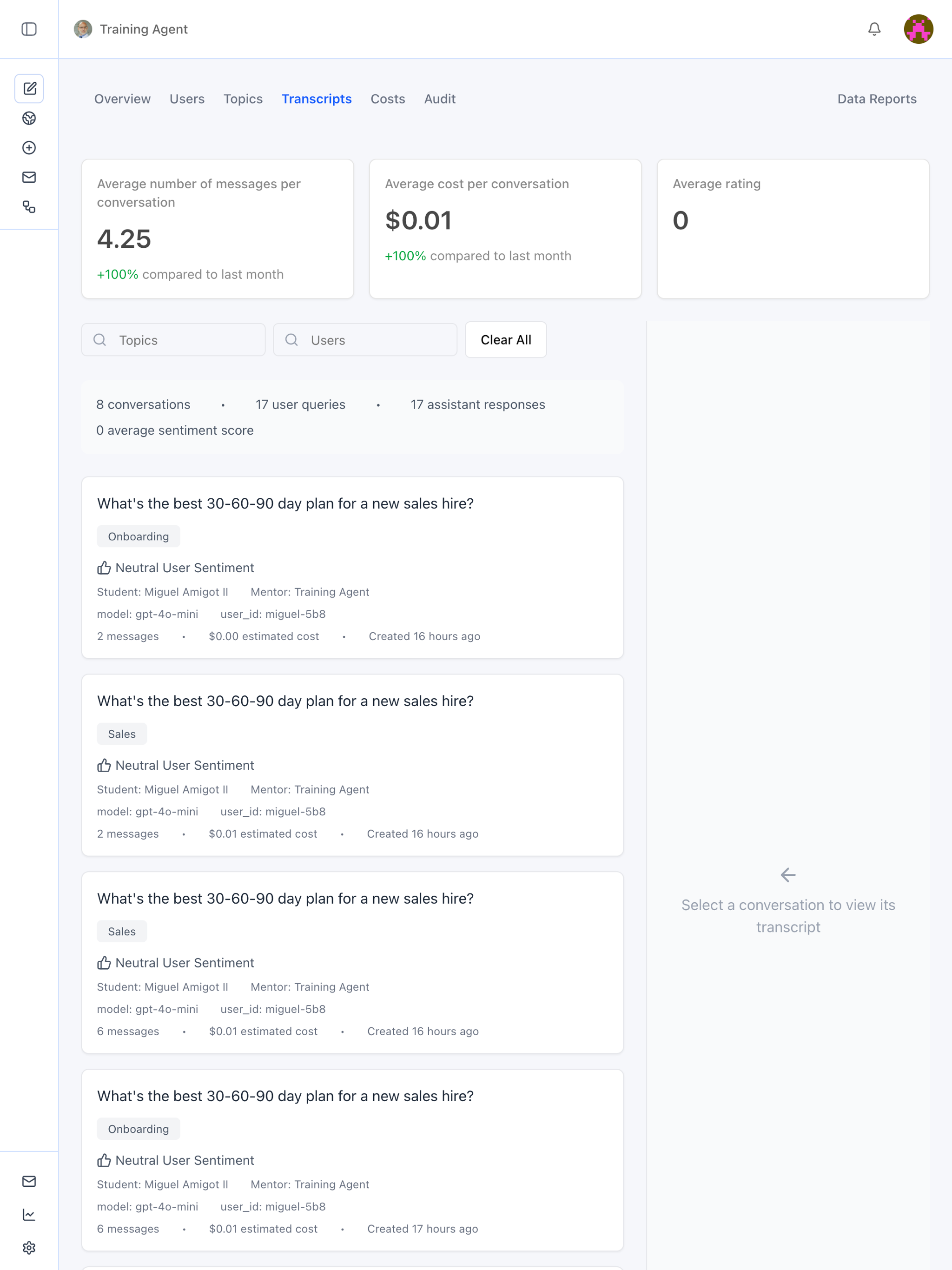Click thumbs-up icon on the $0.01 2-message Sales card
The height and width of the screenshot is (1270, 952).
[104, 765]
